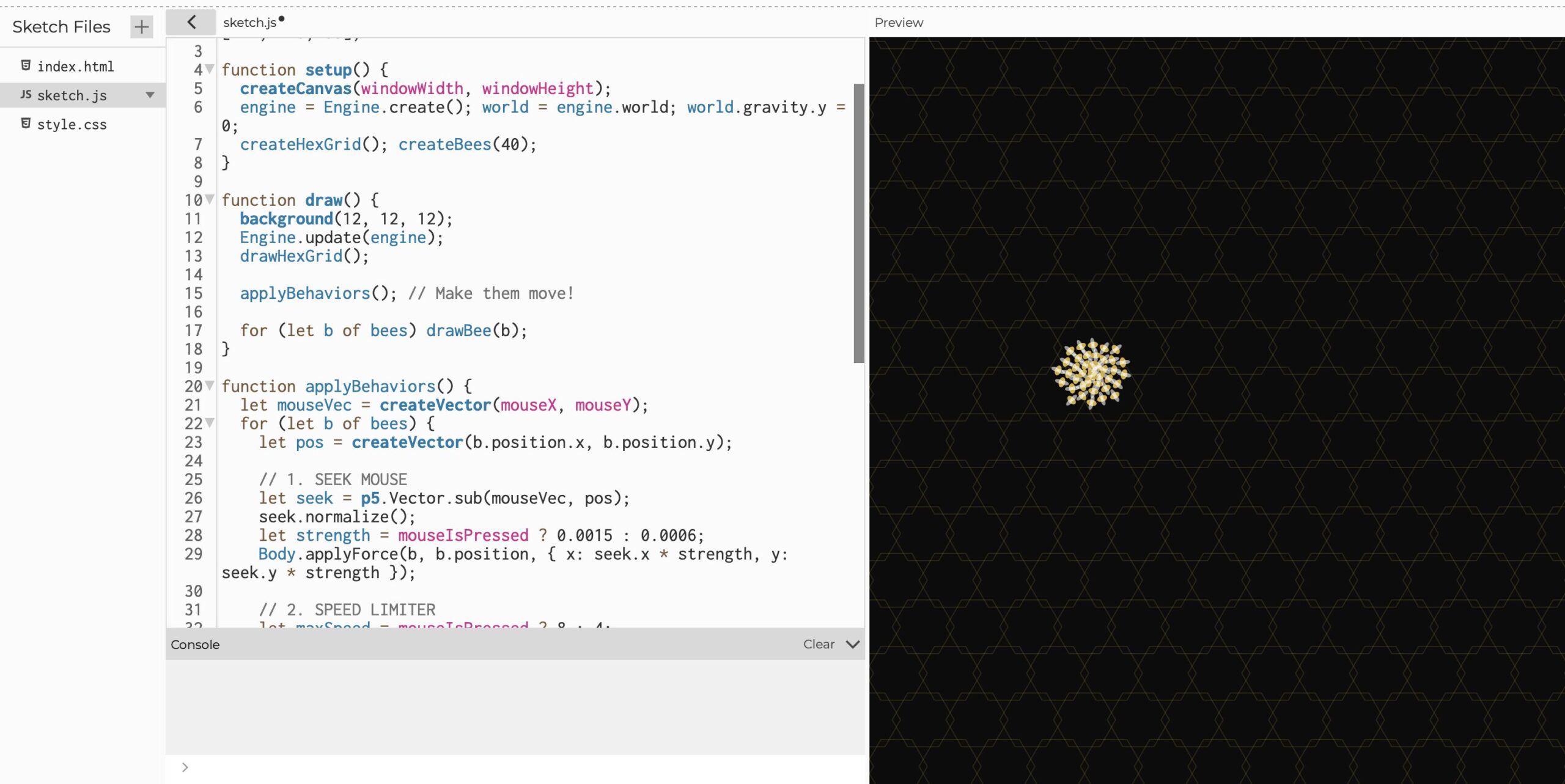Fold the for loop at line 22
This screenshot has height=784, width=1565.
click(210, 423)
